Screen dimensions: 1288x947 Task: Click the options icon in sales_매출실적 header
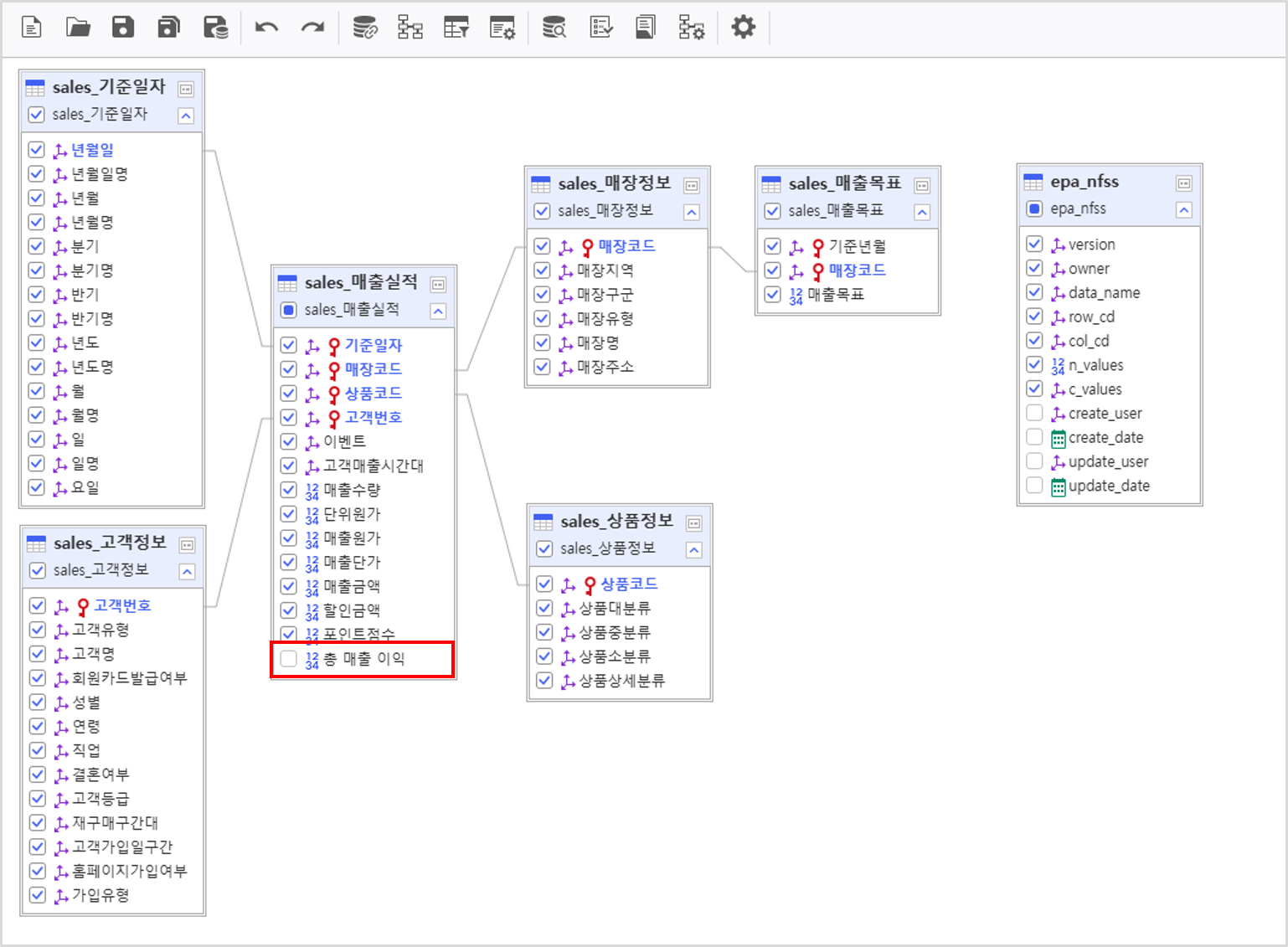pos(438,285)
